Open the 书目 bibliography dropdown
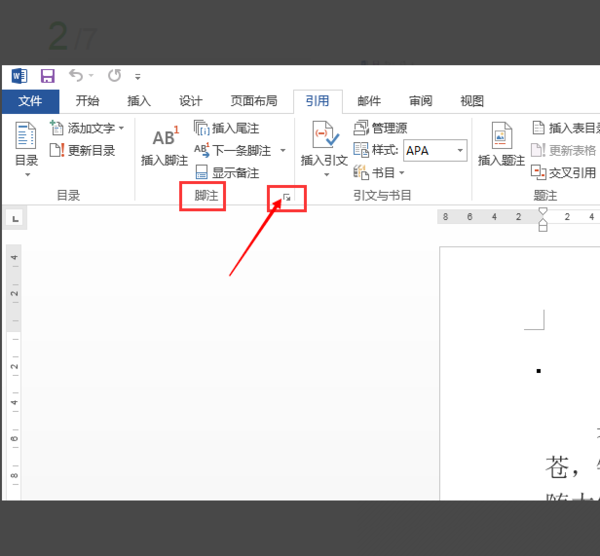Screen dimensions: 600x556 (x=379, y=173)
